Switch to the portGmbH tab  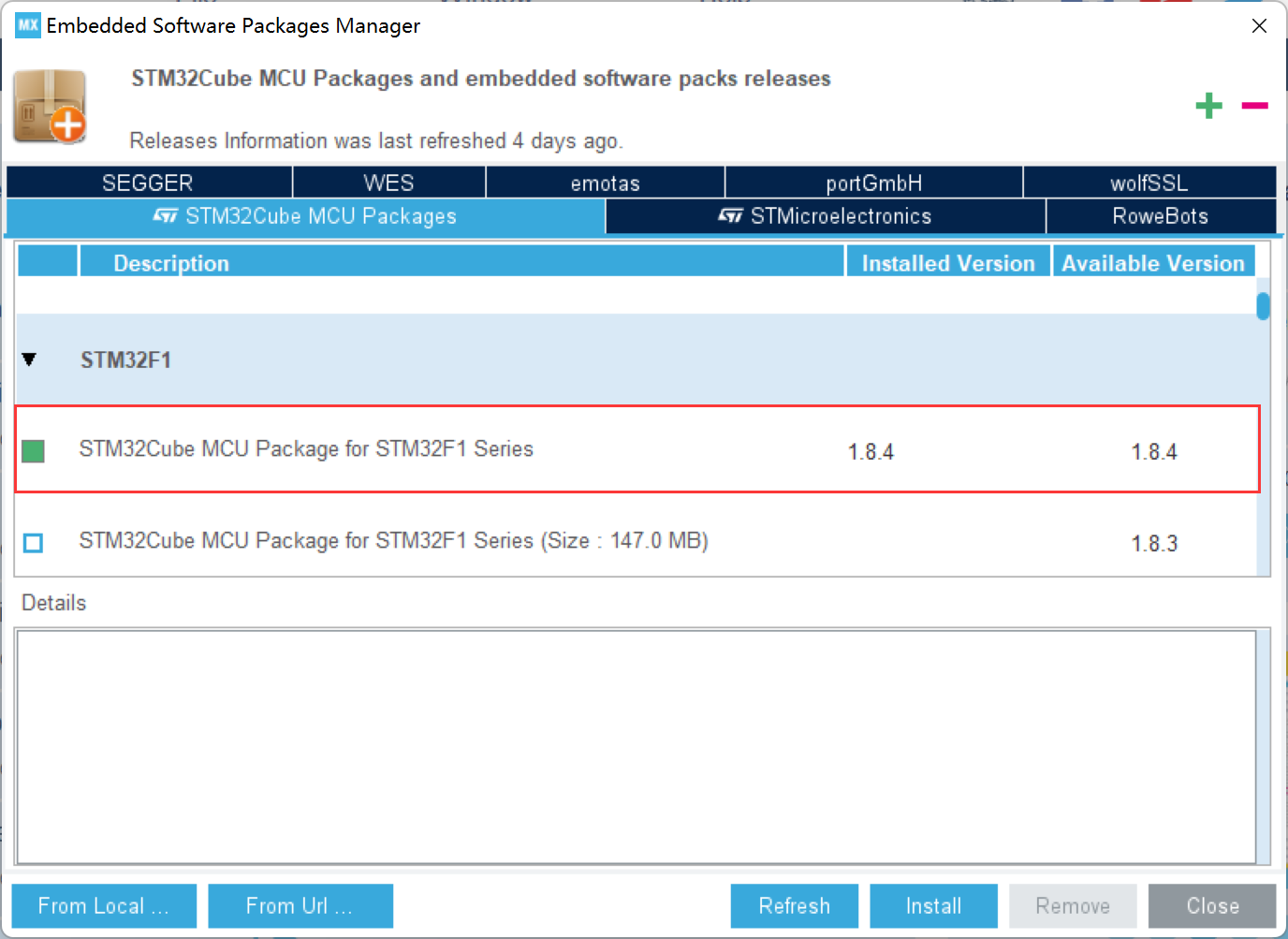pyautogui.click(x=873, y=183)
